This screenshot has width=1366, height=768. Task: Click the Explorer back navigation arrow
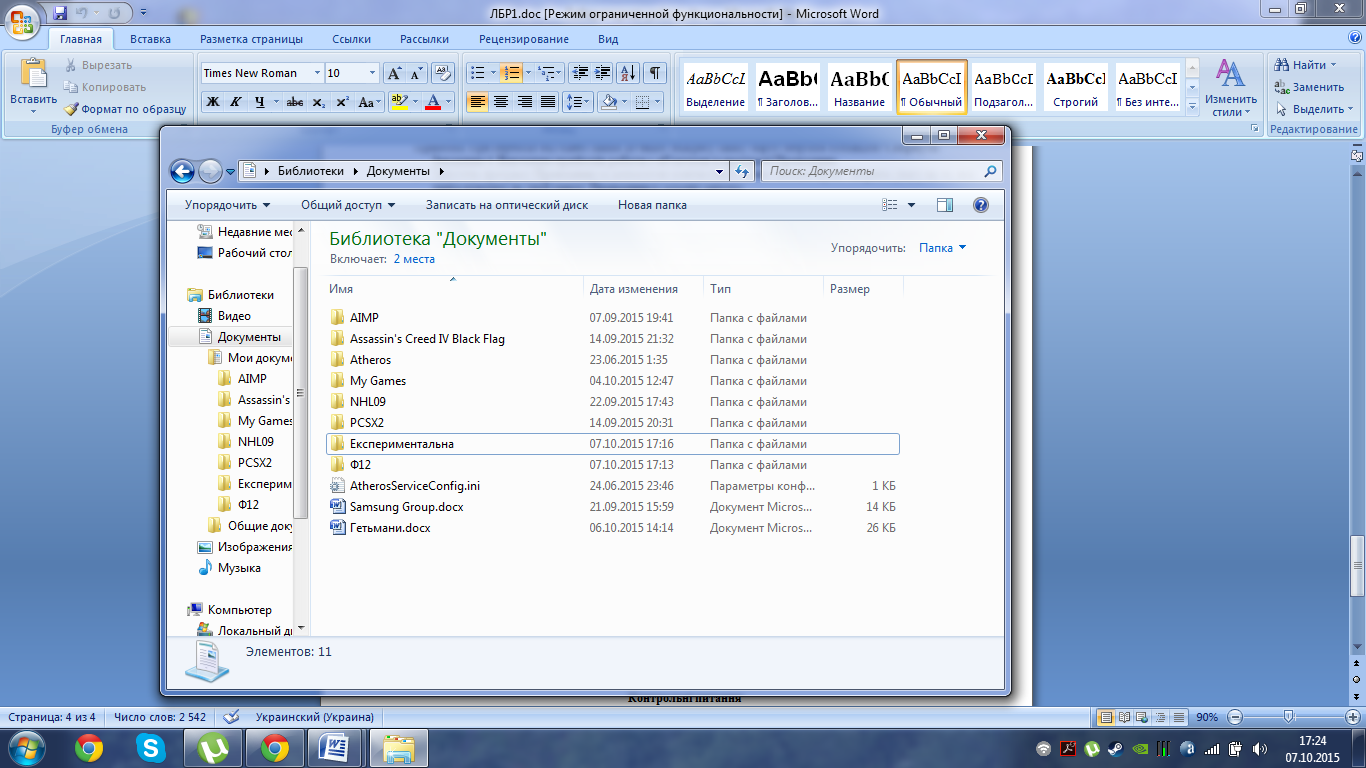point(182,172)
